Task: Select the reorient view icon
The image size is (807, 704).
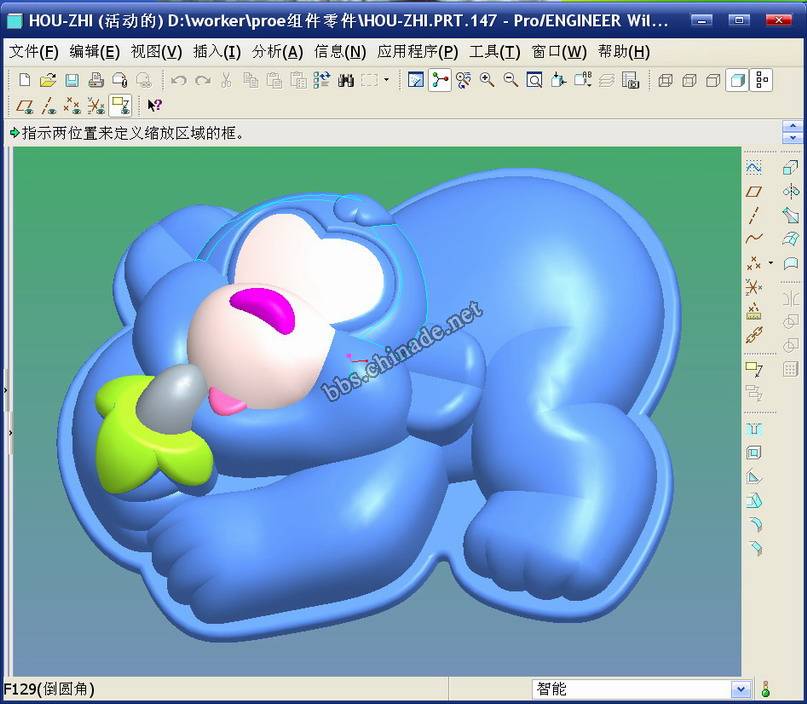Action: (x=559, y=80)
